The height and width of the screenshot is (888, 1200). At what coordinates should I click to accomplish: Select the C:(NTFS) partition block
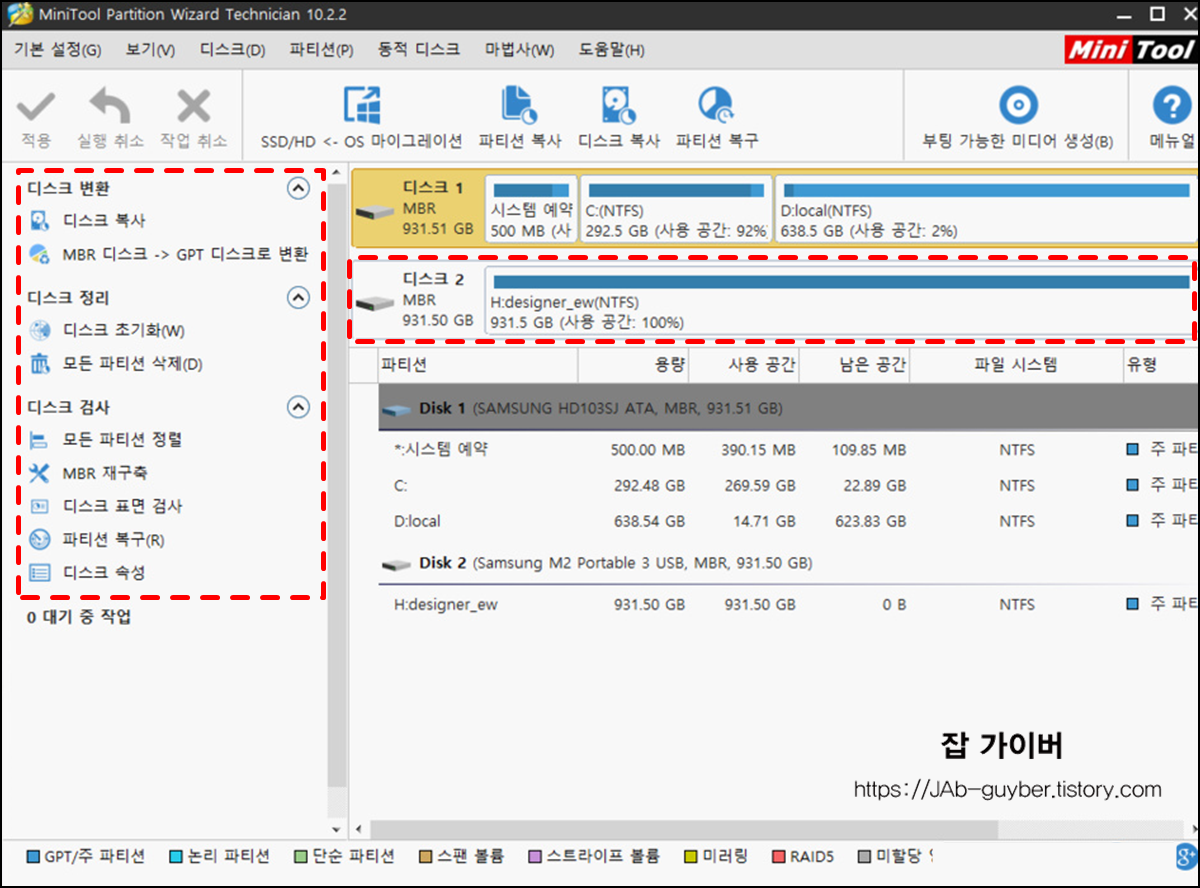coord(676,209)
